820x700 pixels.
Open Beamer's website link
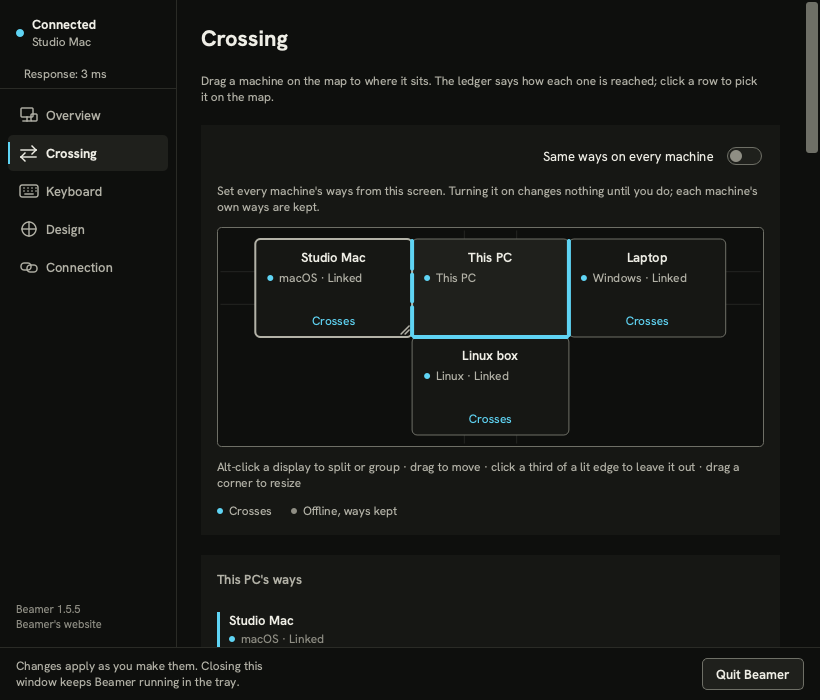pos(59,624)
